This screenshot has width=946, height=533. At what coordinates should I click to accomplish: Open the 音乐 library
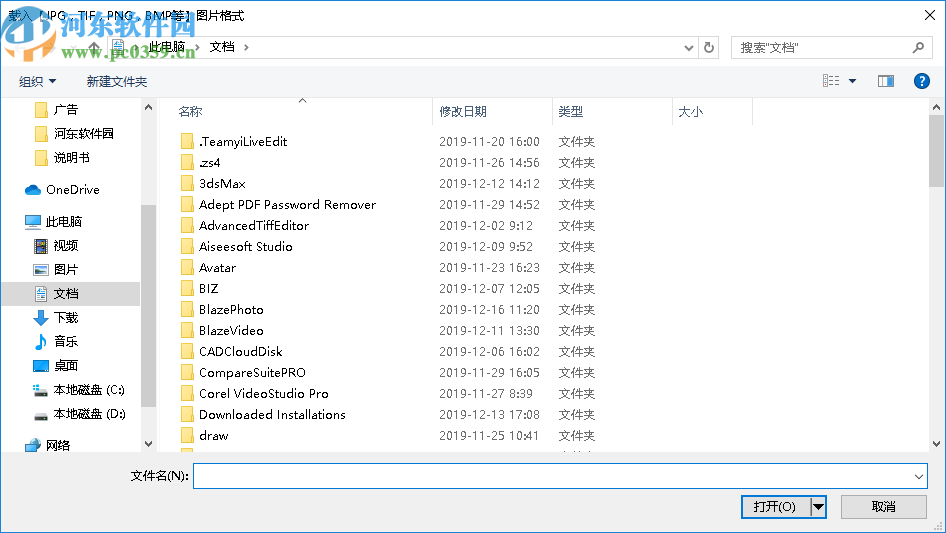(x=56, y=342)
